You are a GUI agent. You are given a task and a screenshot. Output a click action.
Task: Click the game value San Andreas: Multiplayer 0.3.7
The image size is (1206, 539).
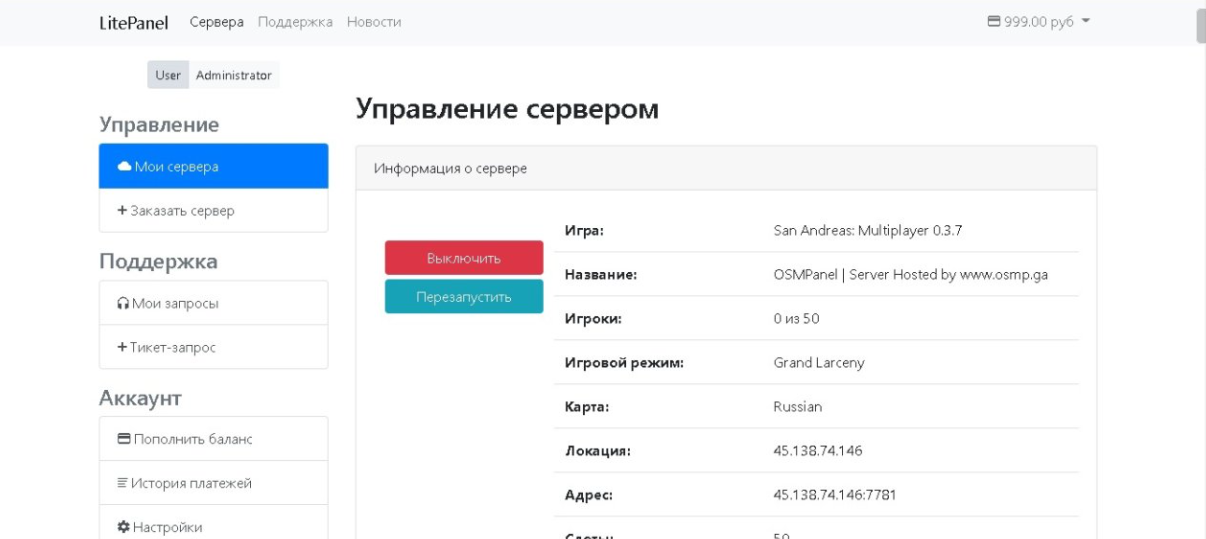(868, 230)
